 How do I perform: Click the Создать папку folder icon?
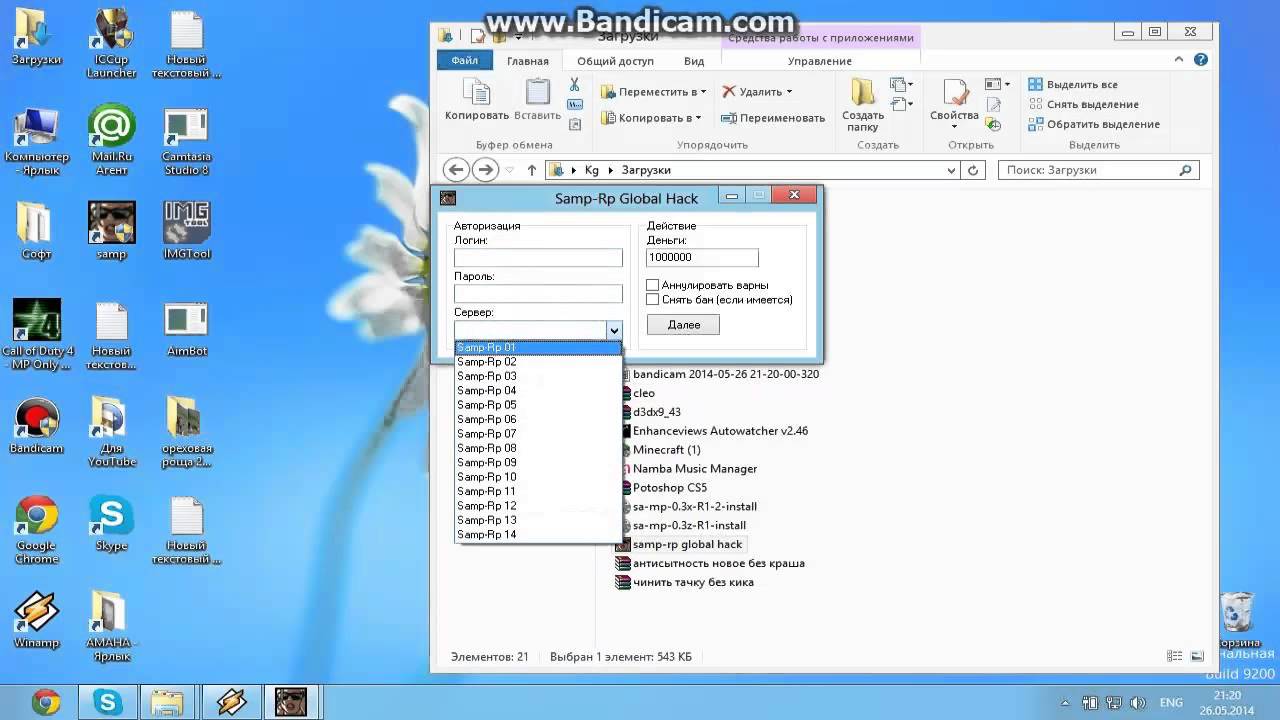pyautogui.click(x=864, y=92)
